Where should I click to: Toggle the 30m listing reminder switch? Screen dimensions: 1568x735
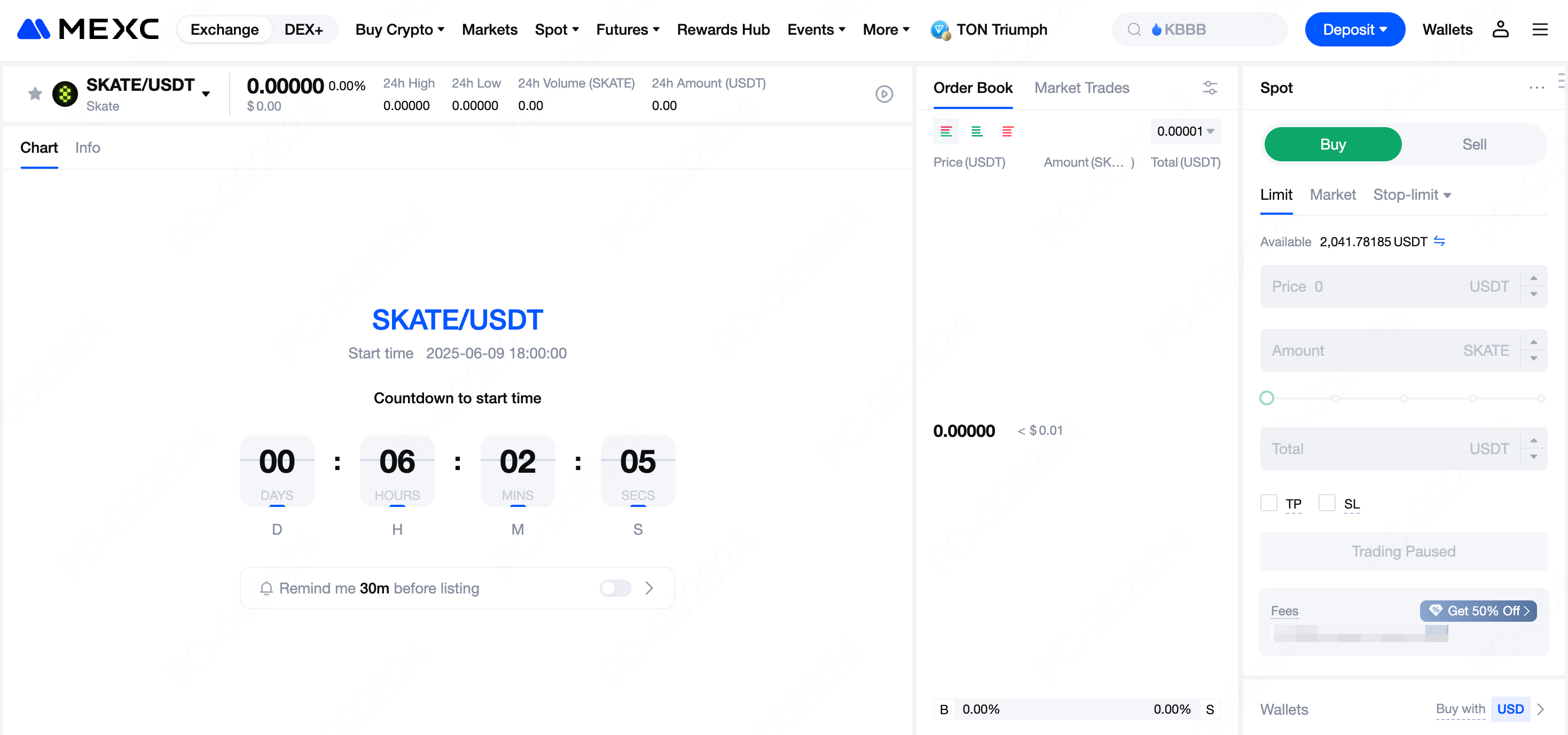(615, 588)
